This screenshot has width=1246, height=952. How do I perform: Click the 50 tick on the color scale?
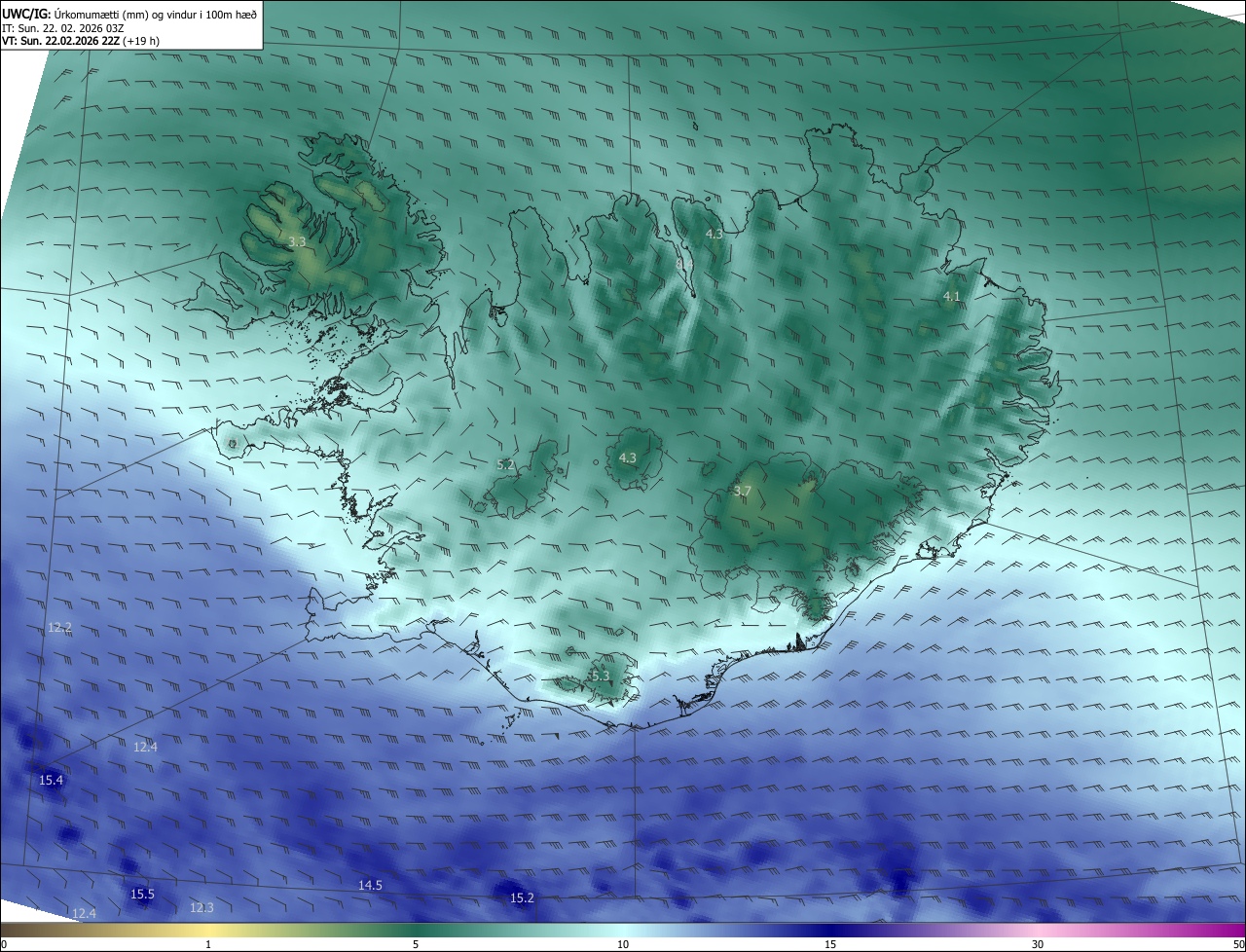tap(1239, 944)
